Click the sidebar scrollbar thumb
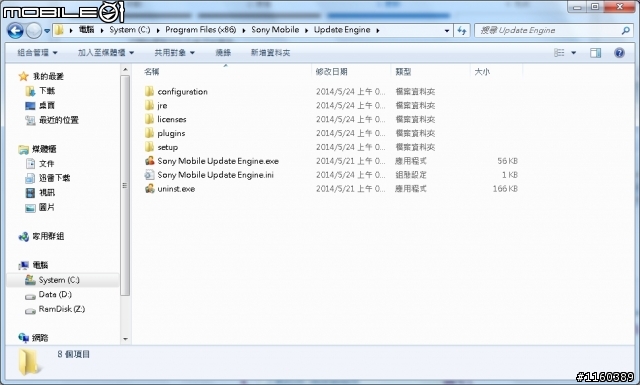 [x=125, y=186]
